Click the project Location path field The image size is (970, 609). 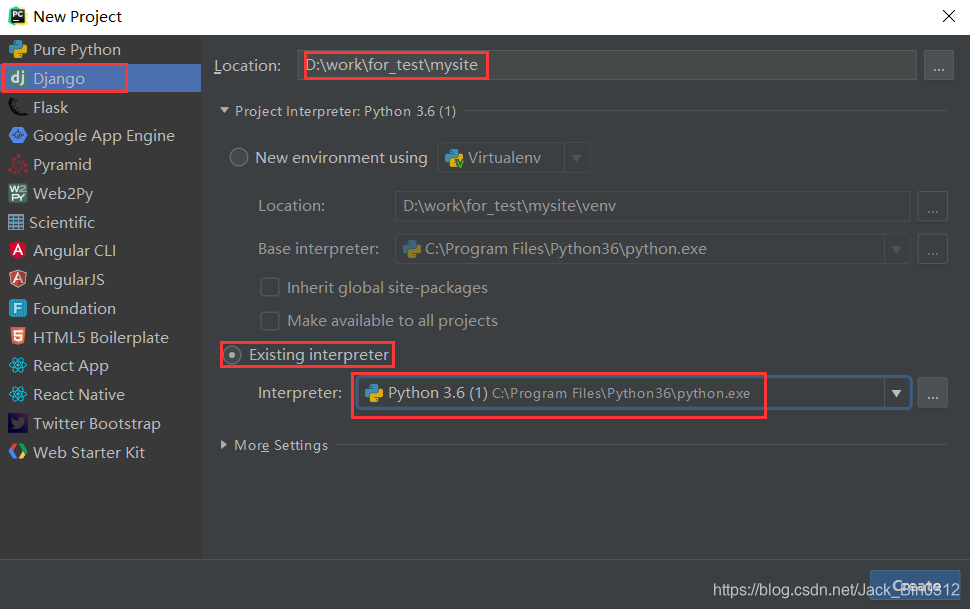(606, 65)
